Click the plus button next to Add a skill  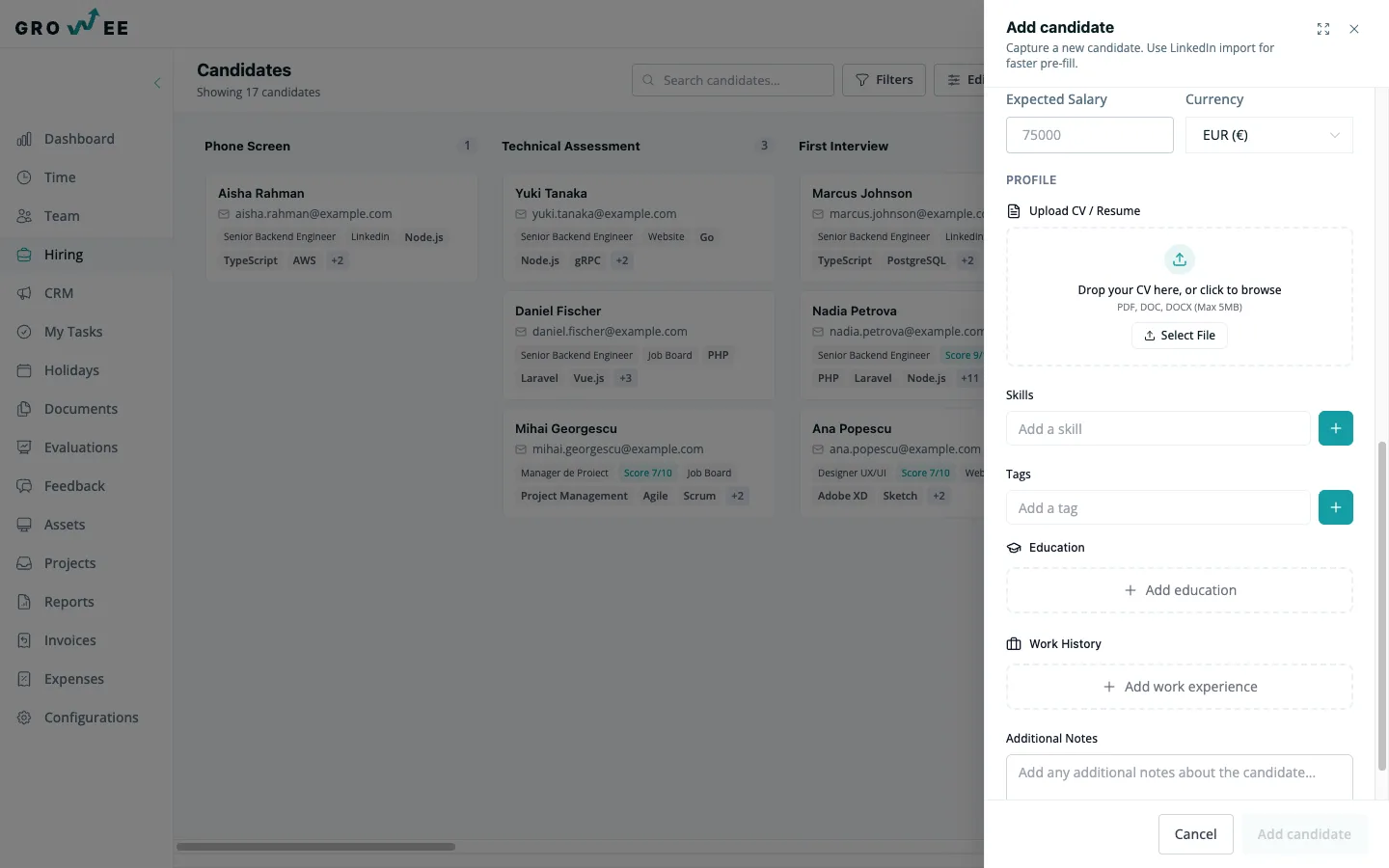(1336, 428)
